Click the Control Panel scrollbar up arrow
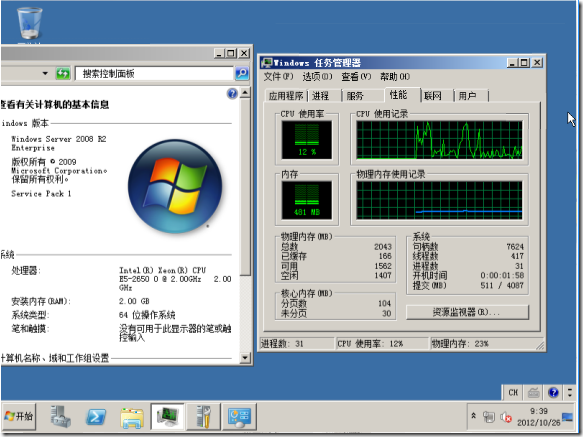 coord(245,92)
